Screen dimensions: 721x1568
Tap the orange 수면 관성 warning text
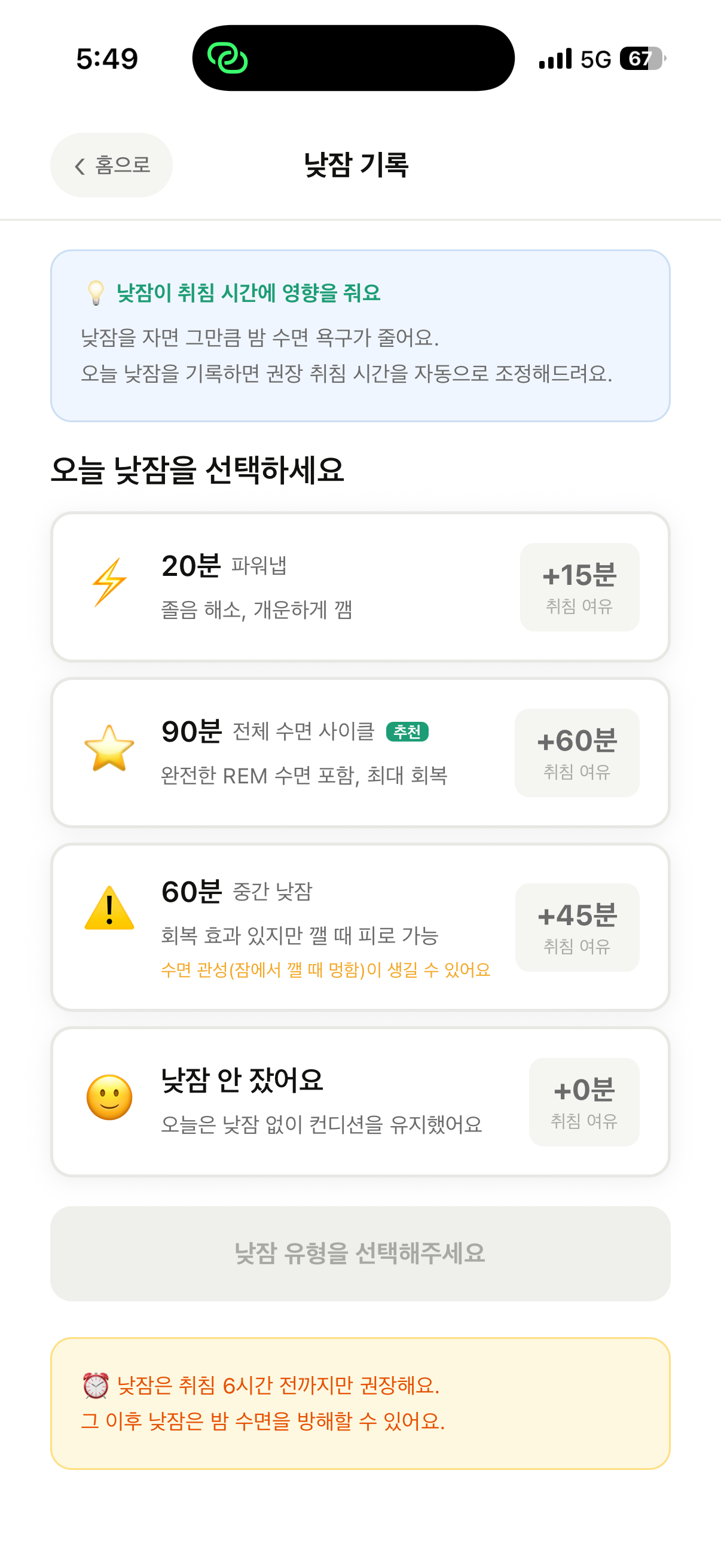tap(325, 969)
